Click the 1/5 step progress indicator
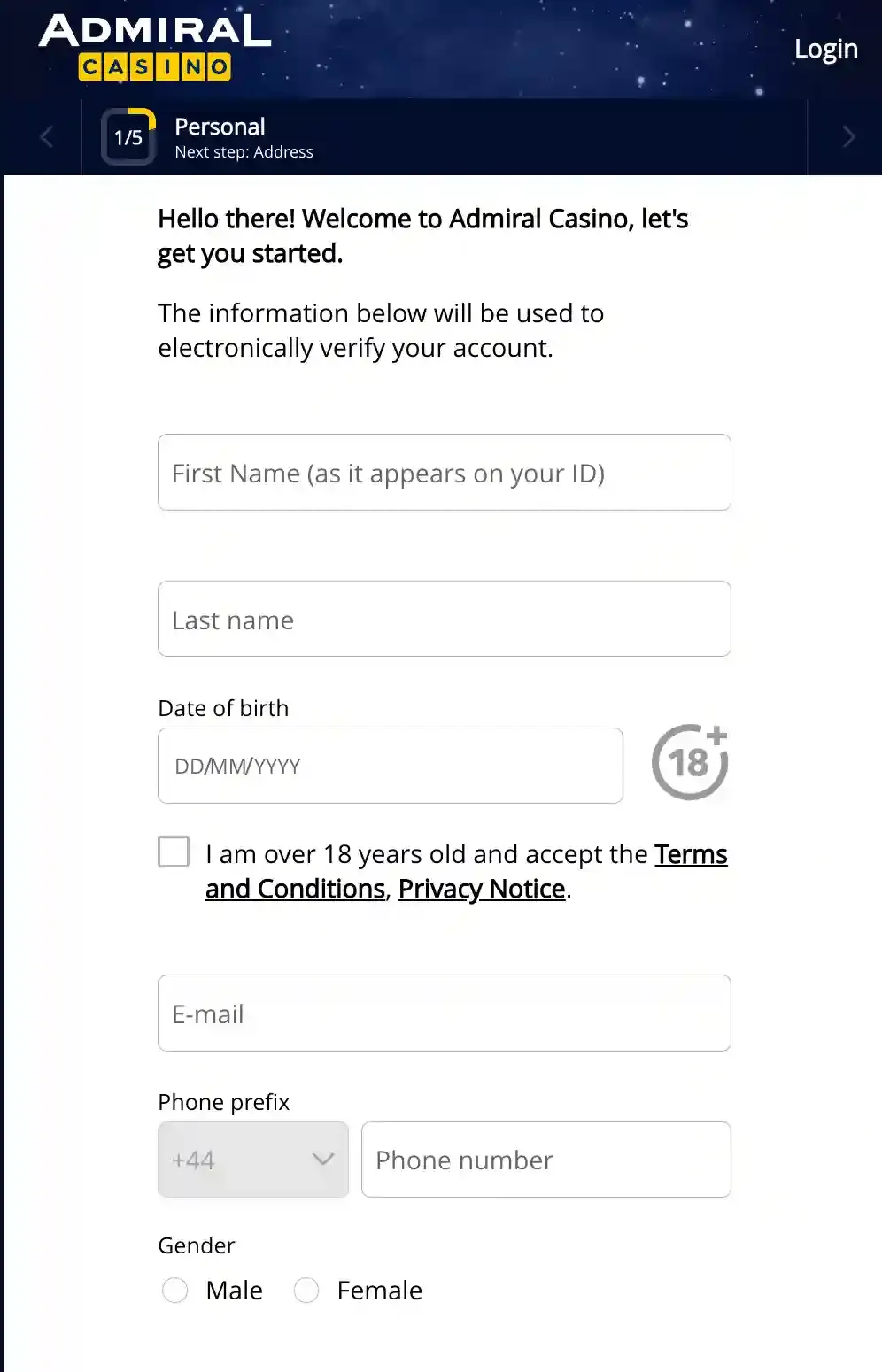The image size is (882, 1372). pyautogui.click(x=128, y=137)
